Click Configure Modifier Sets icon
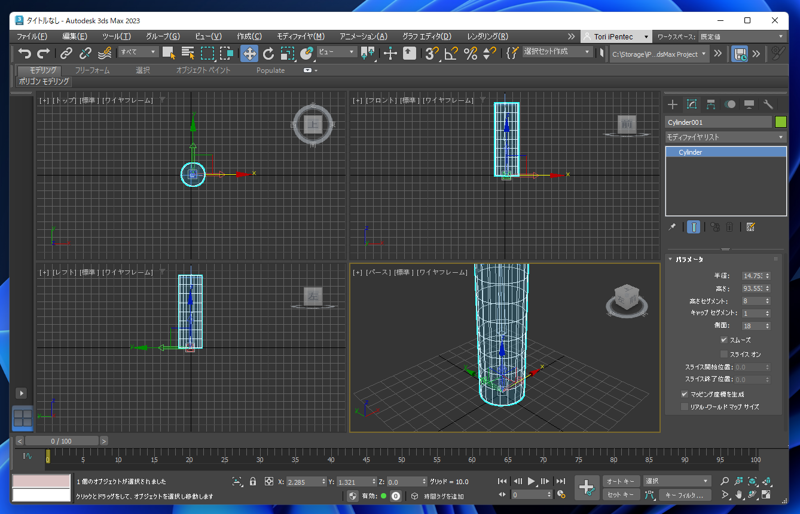The image size is (800, 514). (751, 227)
